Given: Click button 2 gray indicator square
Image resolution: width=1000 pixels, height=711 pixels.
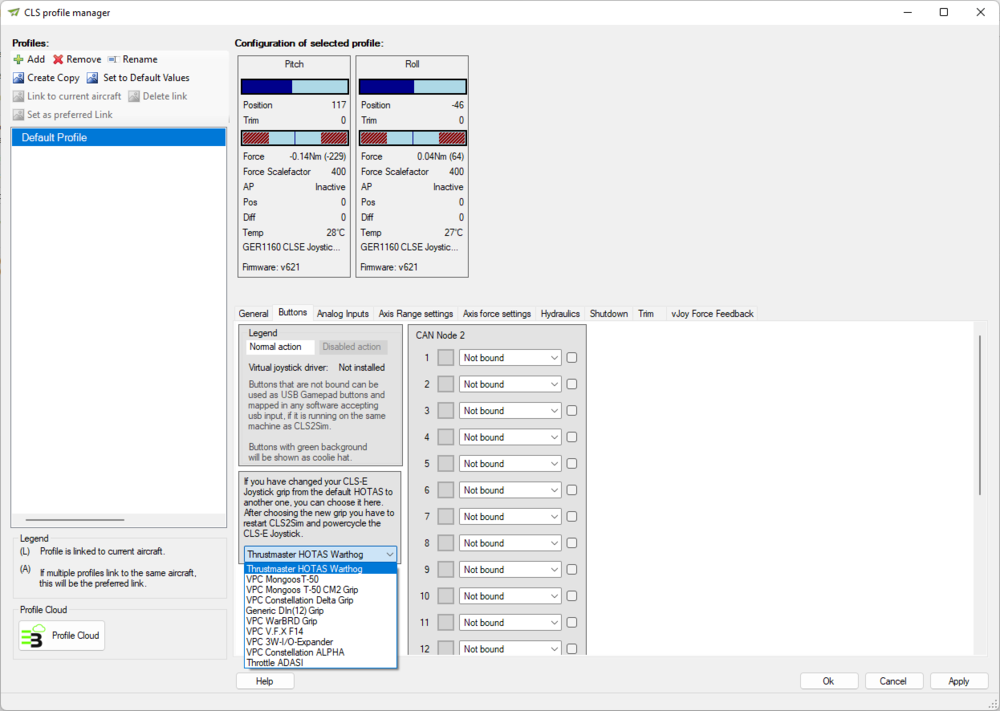Looking at the screenshot, I should pyautogui.click(x=446, y=385).
